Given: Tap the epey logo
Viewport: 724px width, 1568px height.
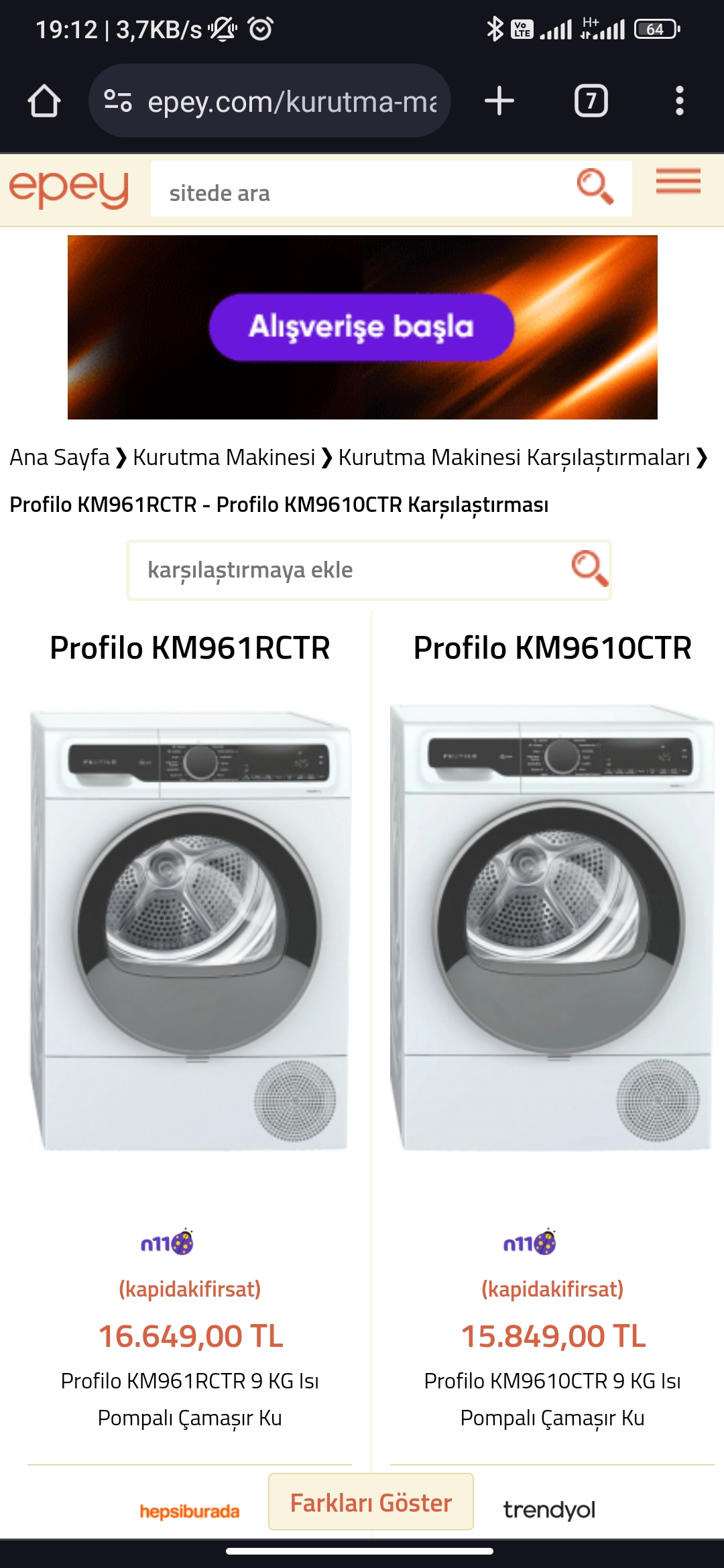Looking at the screenshot, I should pos(69,189).
